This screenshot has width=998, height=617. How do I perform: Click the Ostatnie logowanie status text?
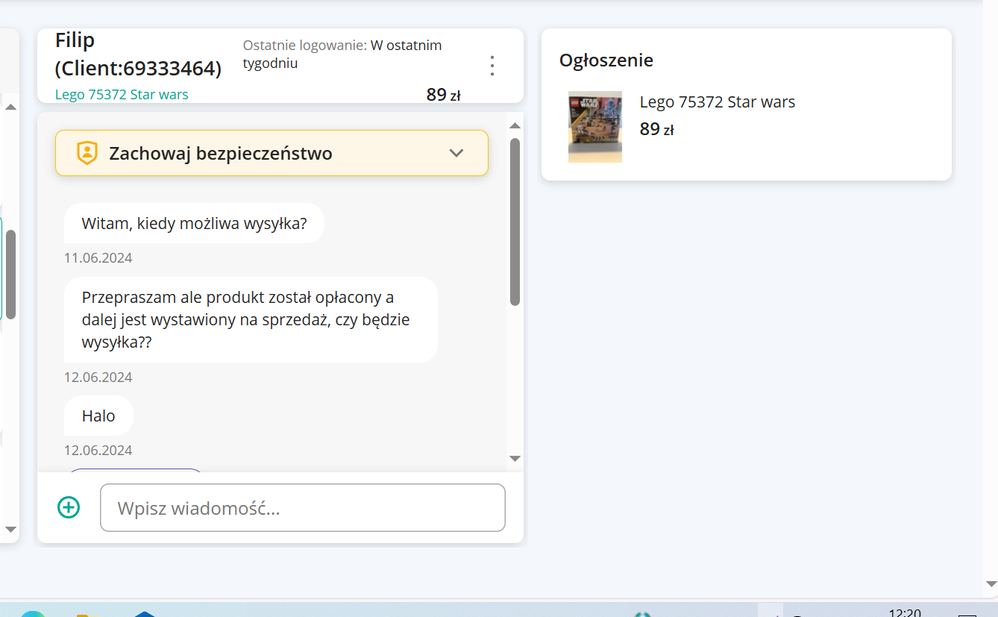click(342, 54)
